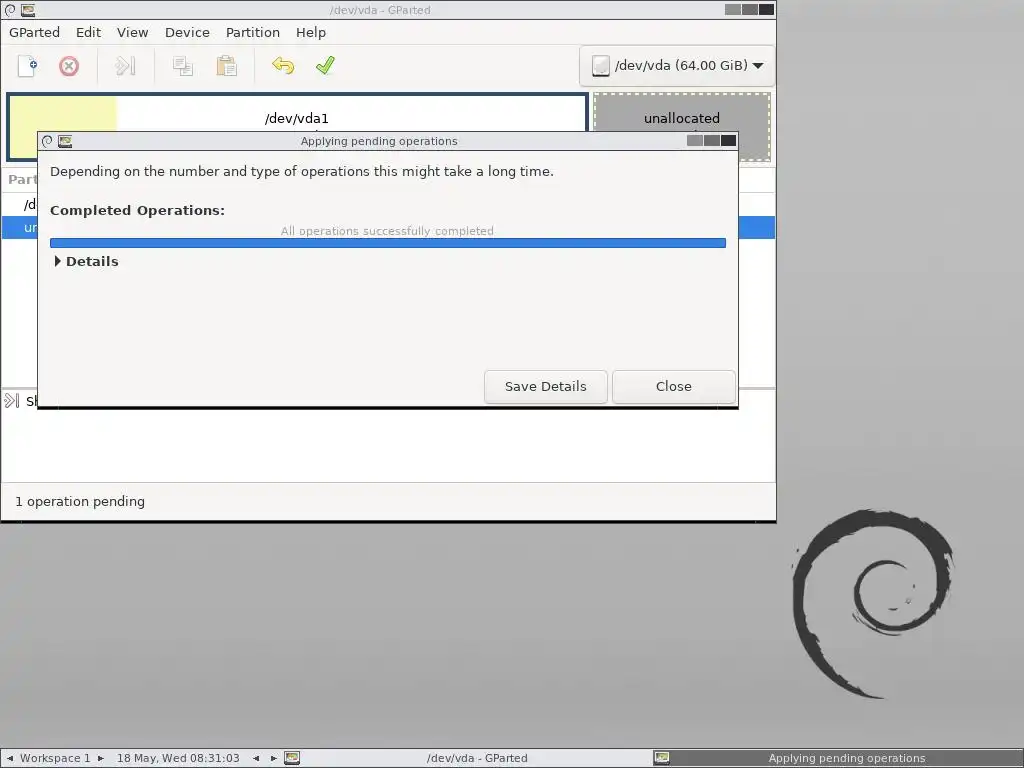Click the Save Details button
The width and height of the screenshot is (1024, 768).
tap(545, 387)
